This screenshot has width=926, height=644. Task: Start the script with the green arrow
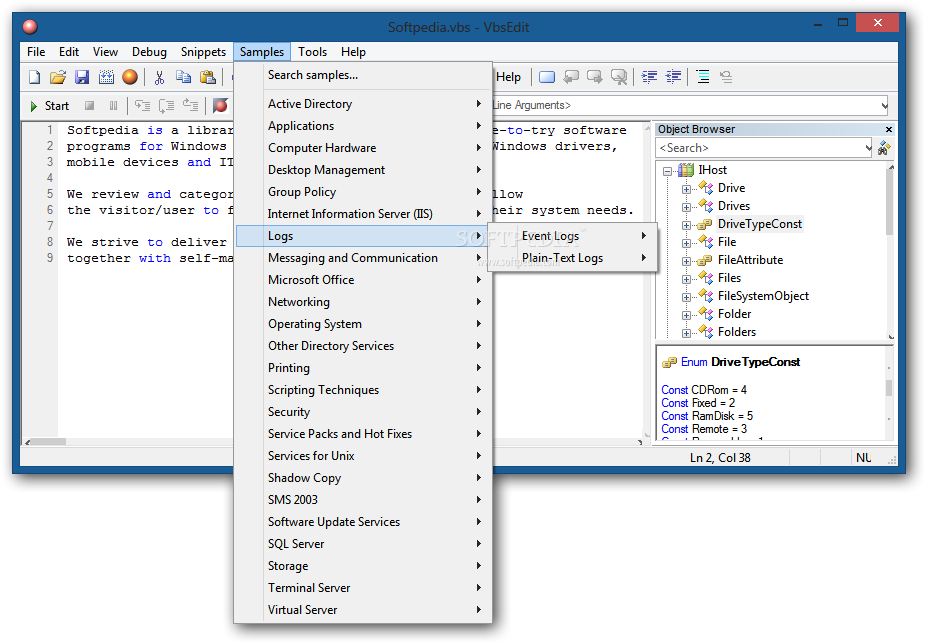click(50, 106)
